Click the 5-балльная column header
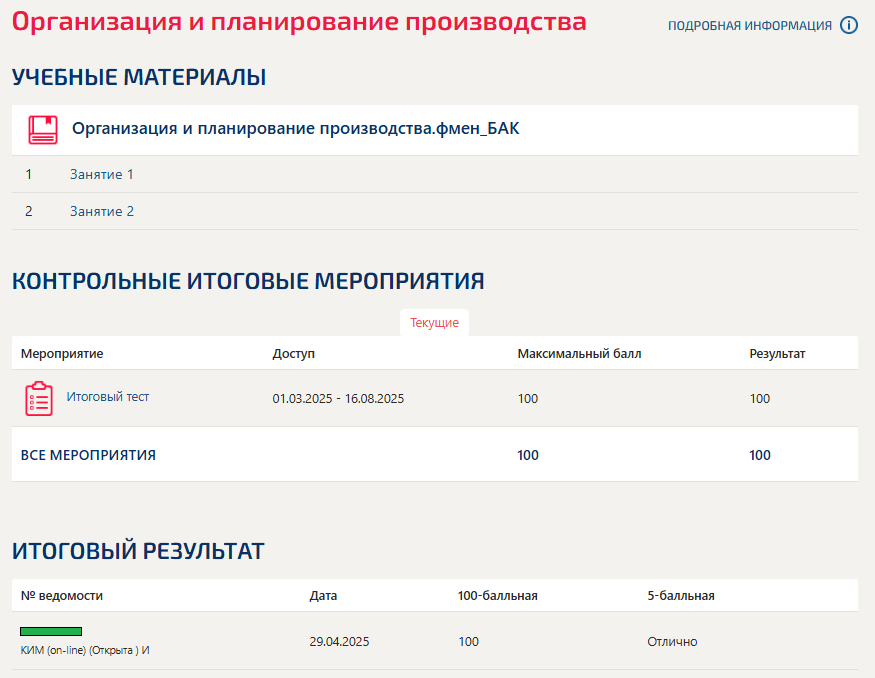The width and height of the screenshot is (875, 678). (x=680, y=596)
